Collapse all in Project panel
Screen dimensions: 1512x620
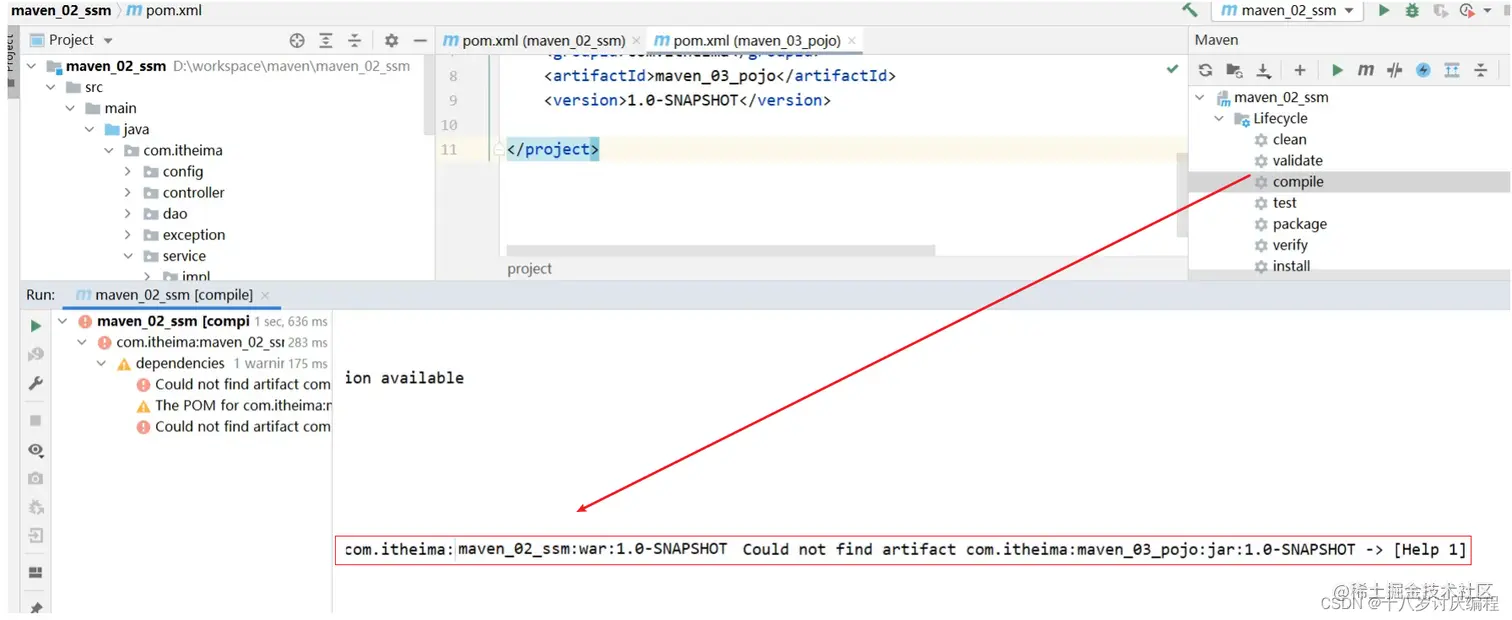pos(354,40)
